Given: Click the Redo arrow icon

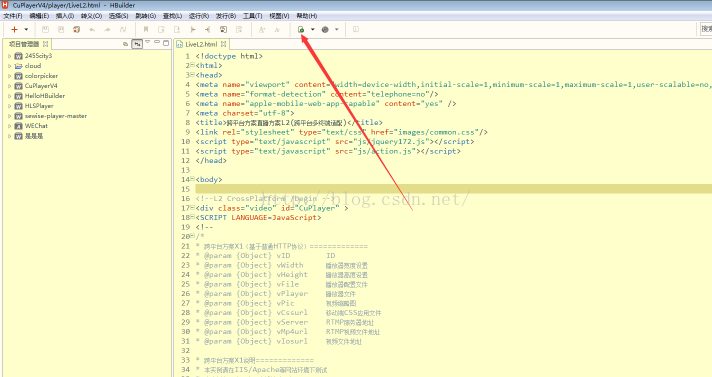Looking at the screenshot, I should click(108, 30).
